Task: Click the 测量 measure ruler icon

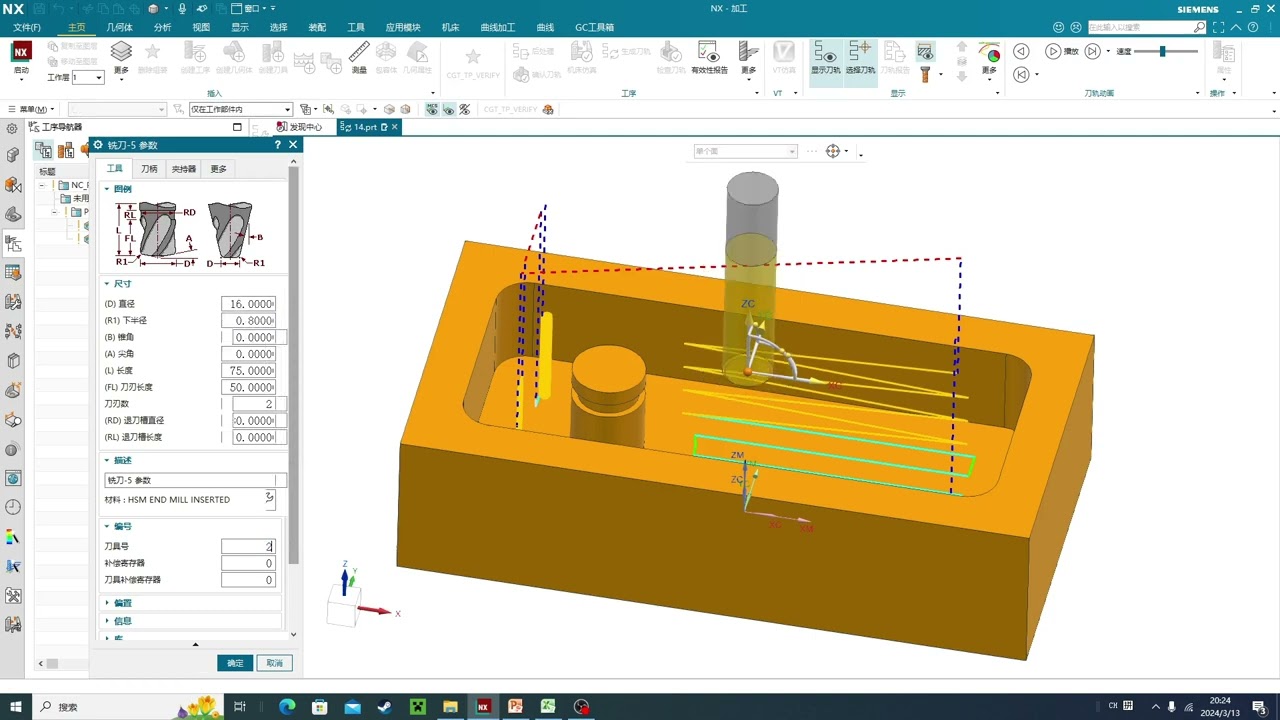Action: [x=359, y=56]
